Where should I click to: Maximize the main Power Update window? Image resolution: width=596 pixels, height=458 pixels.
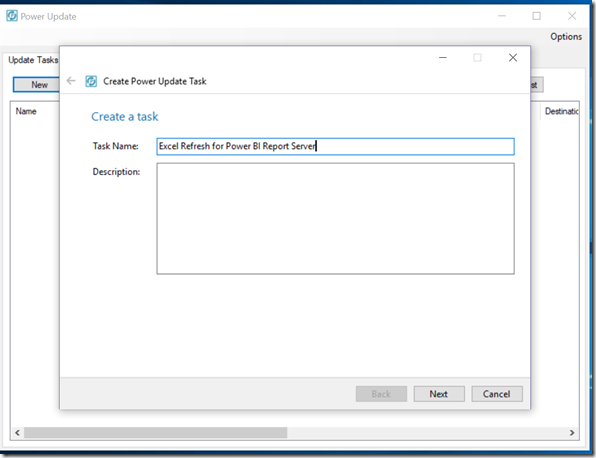[x=536, y=16]
